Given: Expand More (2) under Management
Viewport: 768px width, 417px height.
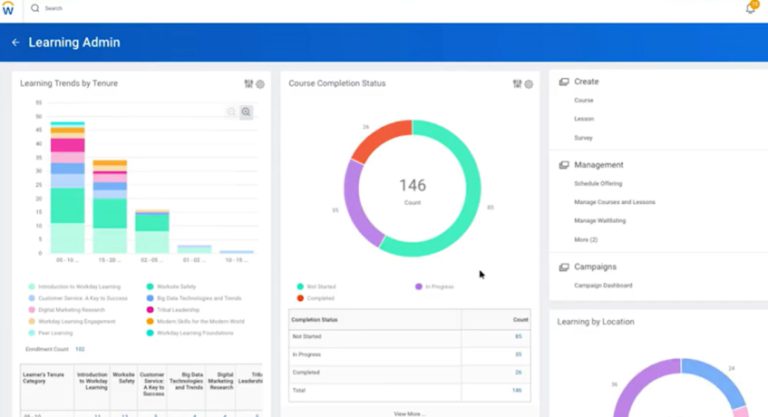Looking at the screenshot, I should 585,240.
